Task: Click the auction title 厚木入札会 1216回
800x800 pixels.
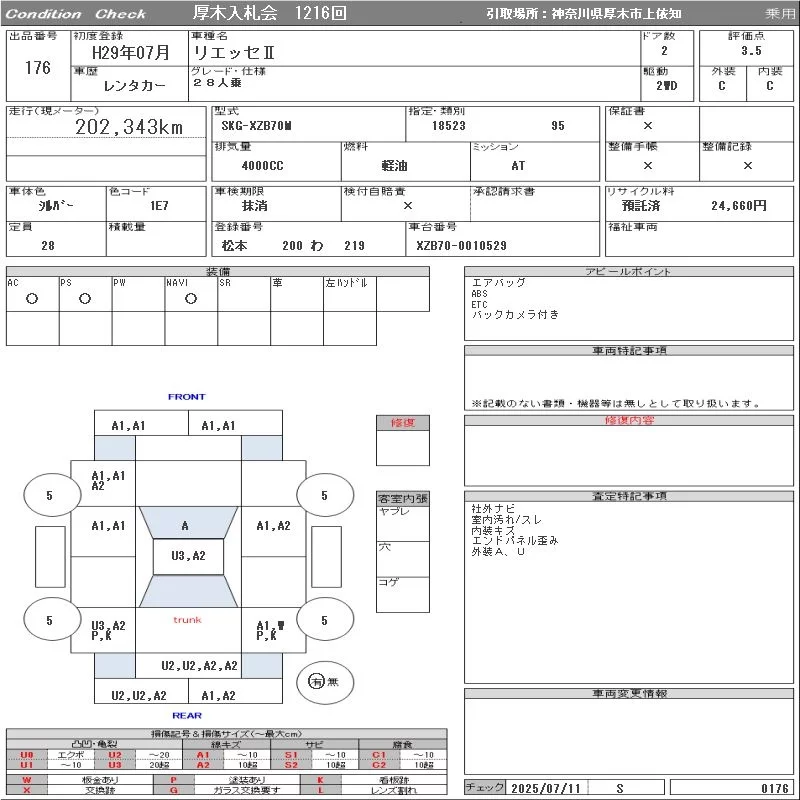Action: [269, 13]
